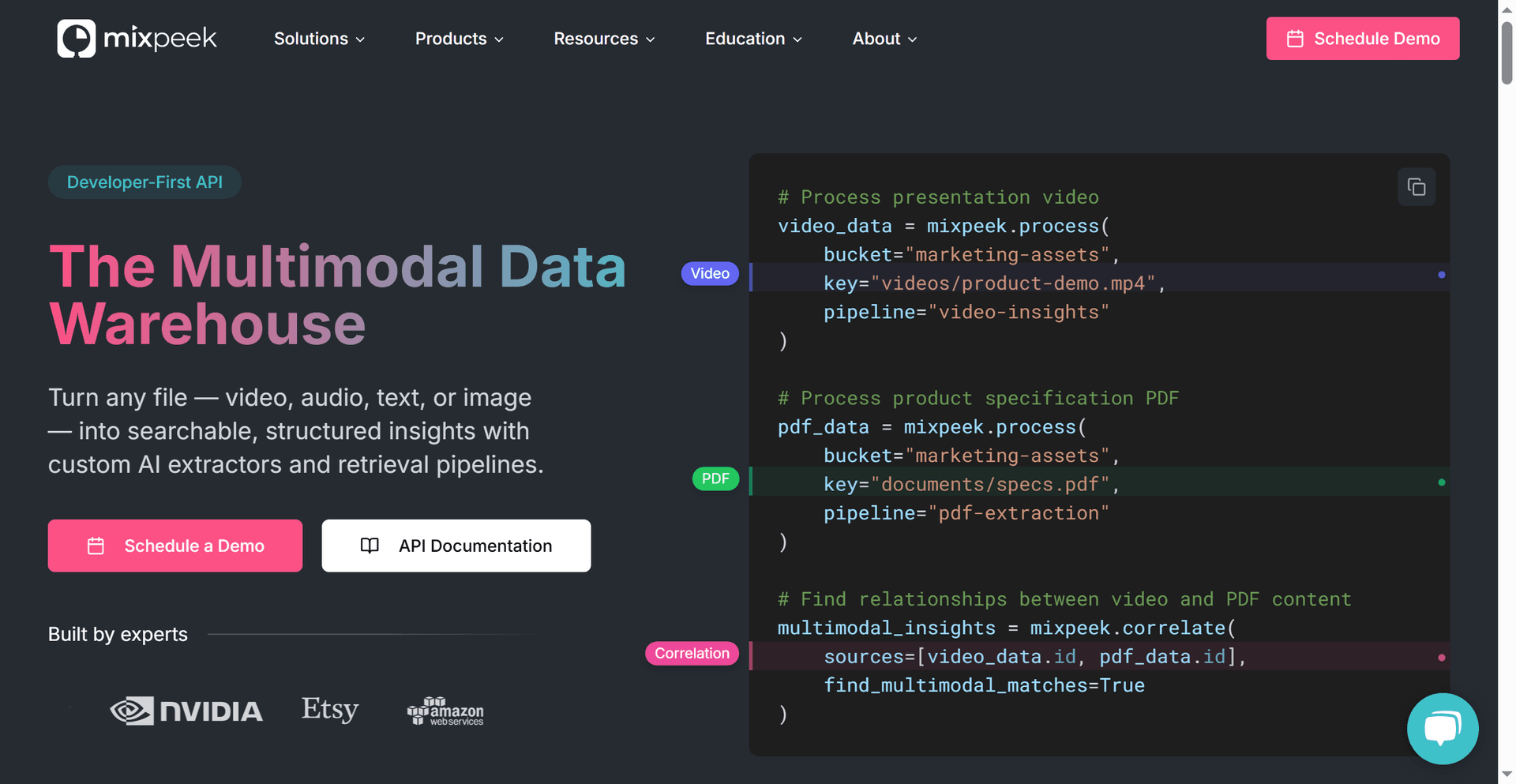Open the chat support bubble
The width and height of the screenshot is (1516, 784).
tap(1442, 728)
